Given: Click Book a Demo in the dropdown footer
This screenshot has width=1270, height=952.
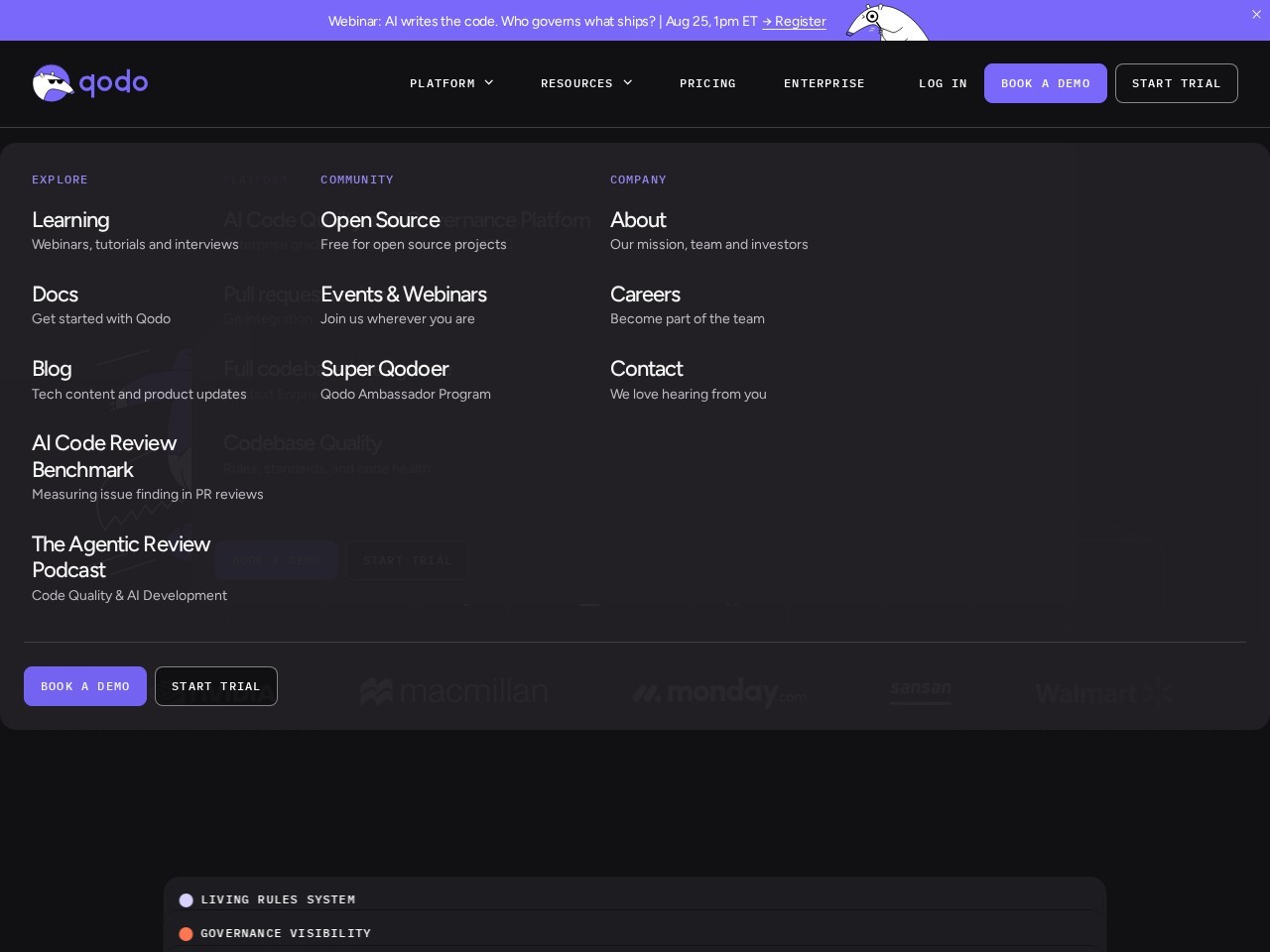Looking at the screenshot, I should click(85, 686).
